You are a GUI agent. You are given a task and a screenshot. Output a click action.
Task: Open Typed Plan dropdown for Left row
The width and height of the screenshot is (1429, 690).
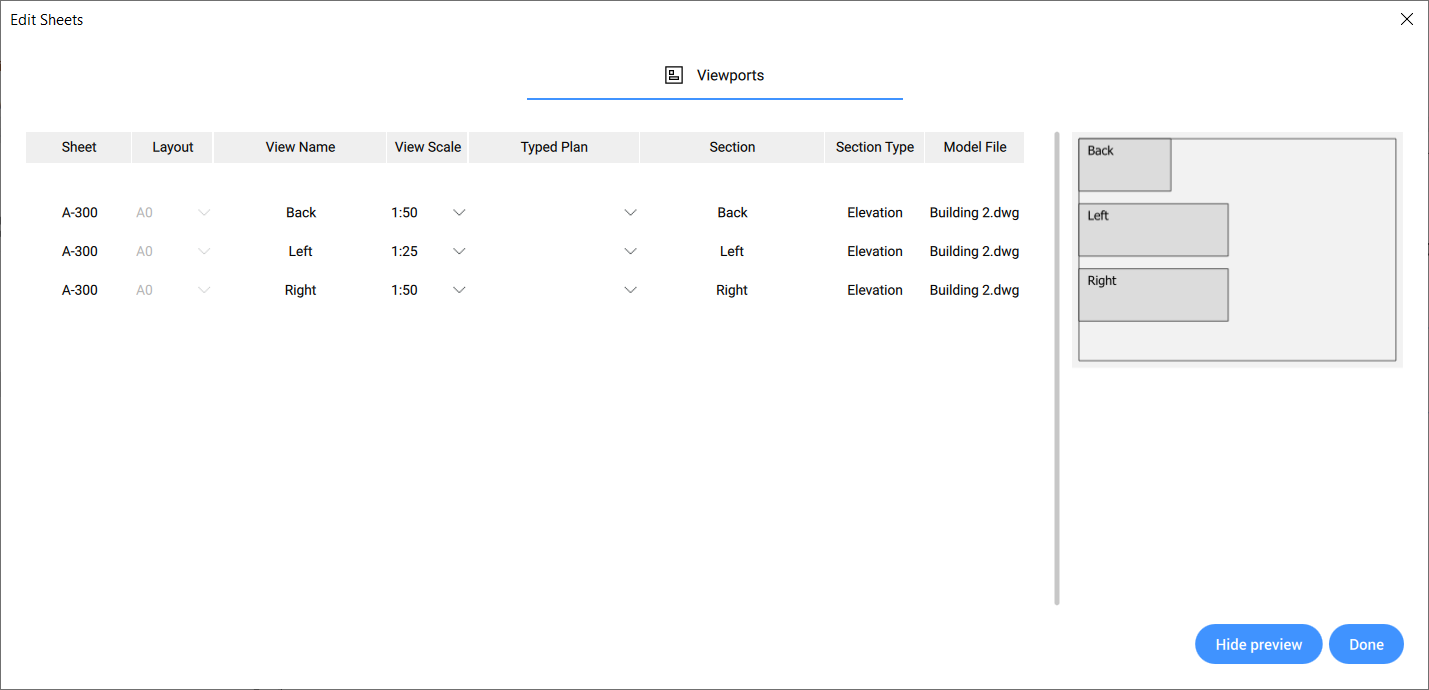(630, 251)
